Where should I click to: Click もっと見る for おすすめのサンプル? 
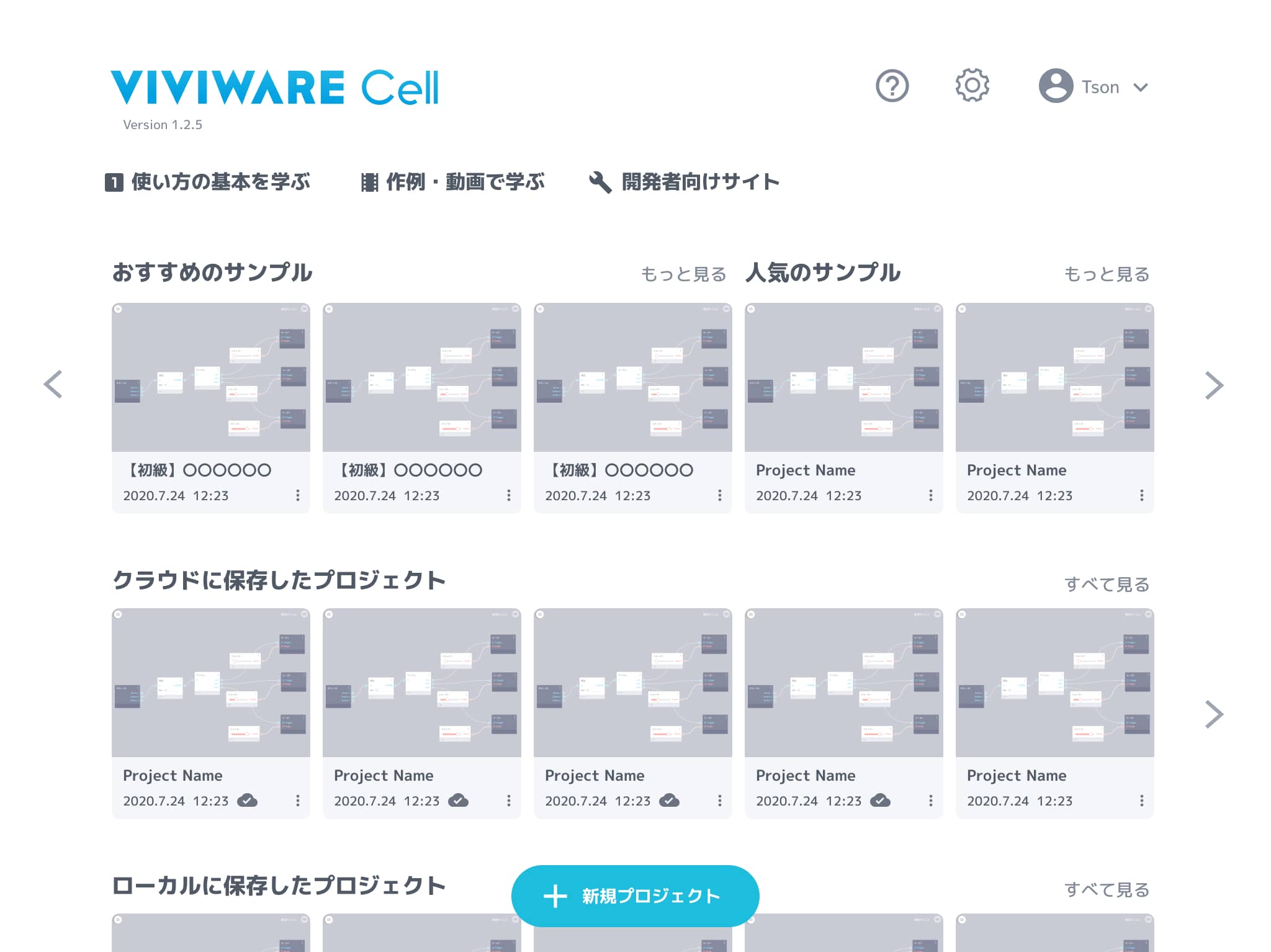(683, 274)
